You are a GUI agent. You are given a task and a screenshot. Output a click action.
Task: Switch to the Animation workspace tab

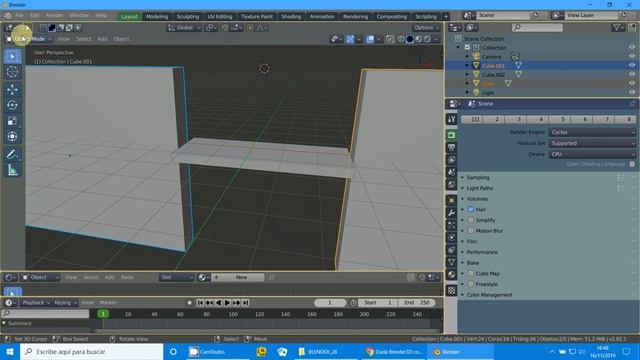pyautogui.click(x=322, y=16)
